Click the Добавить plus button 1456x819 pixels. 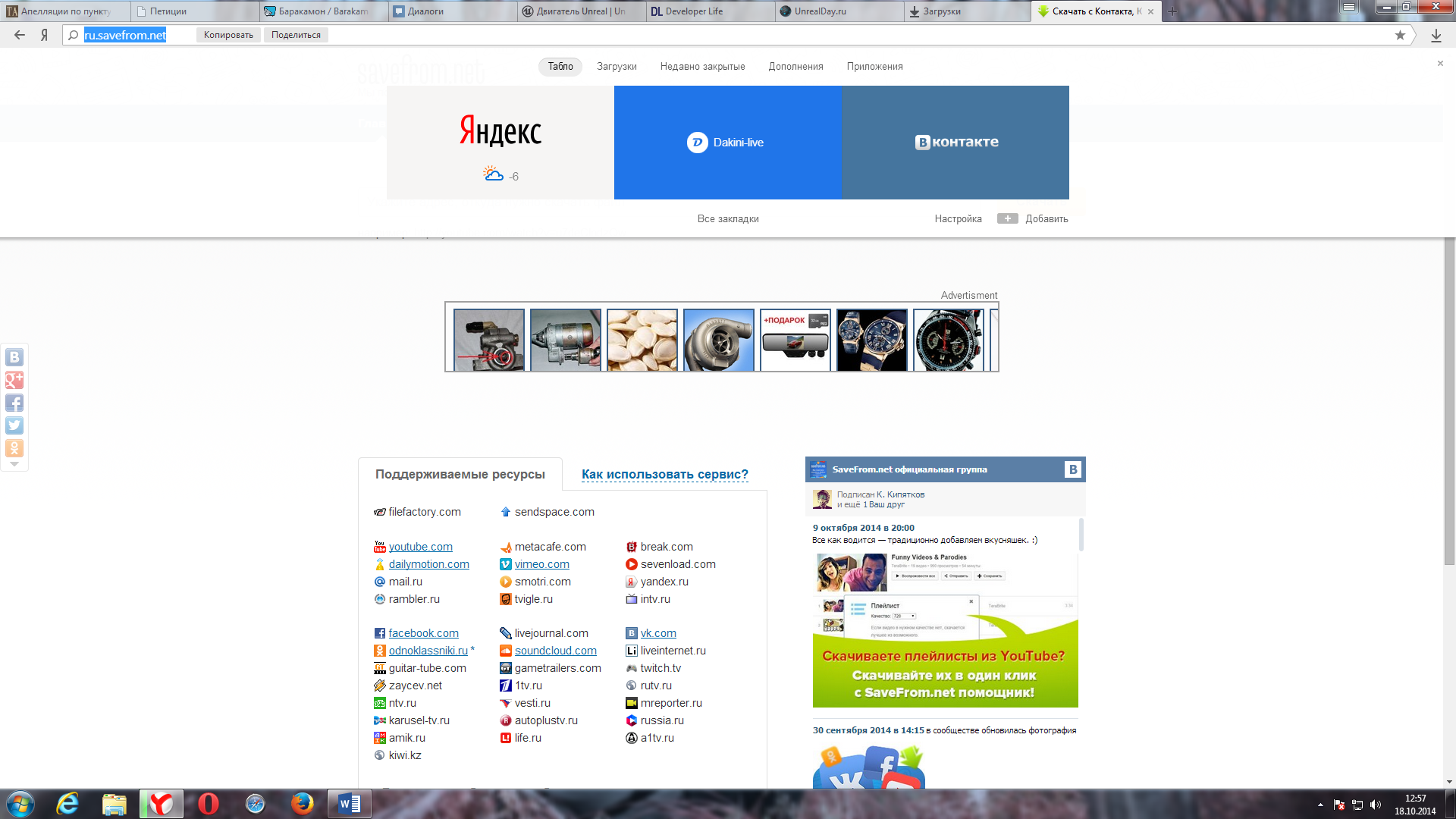click(x=1008, y=218)
